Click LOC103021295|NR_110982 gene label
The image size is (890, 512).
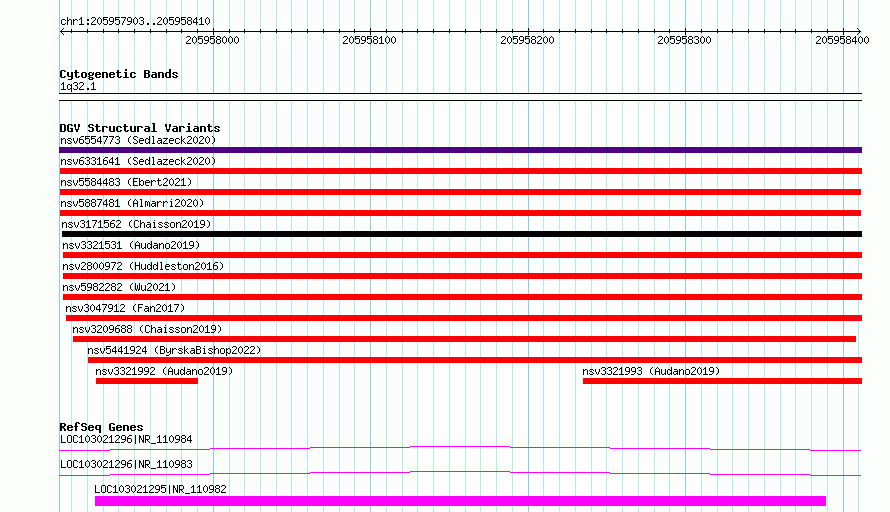pyautogui.click(x=160, y=489)
